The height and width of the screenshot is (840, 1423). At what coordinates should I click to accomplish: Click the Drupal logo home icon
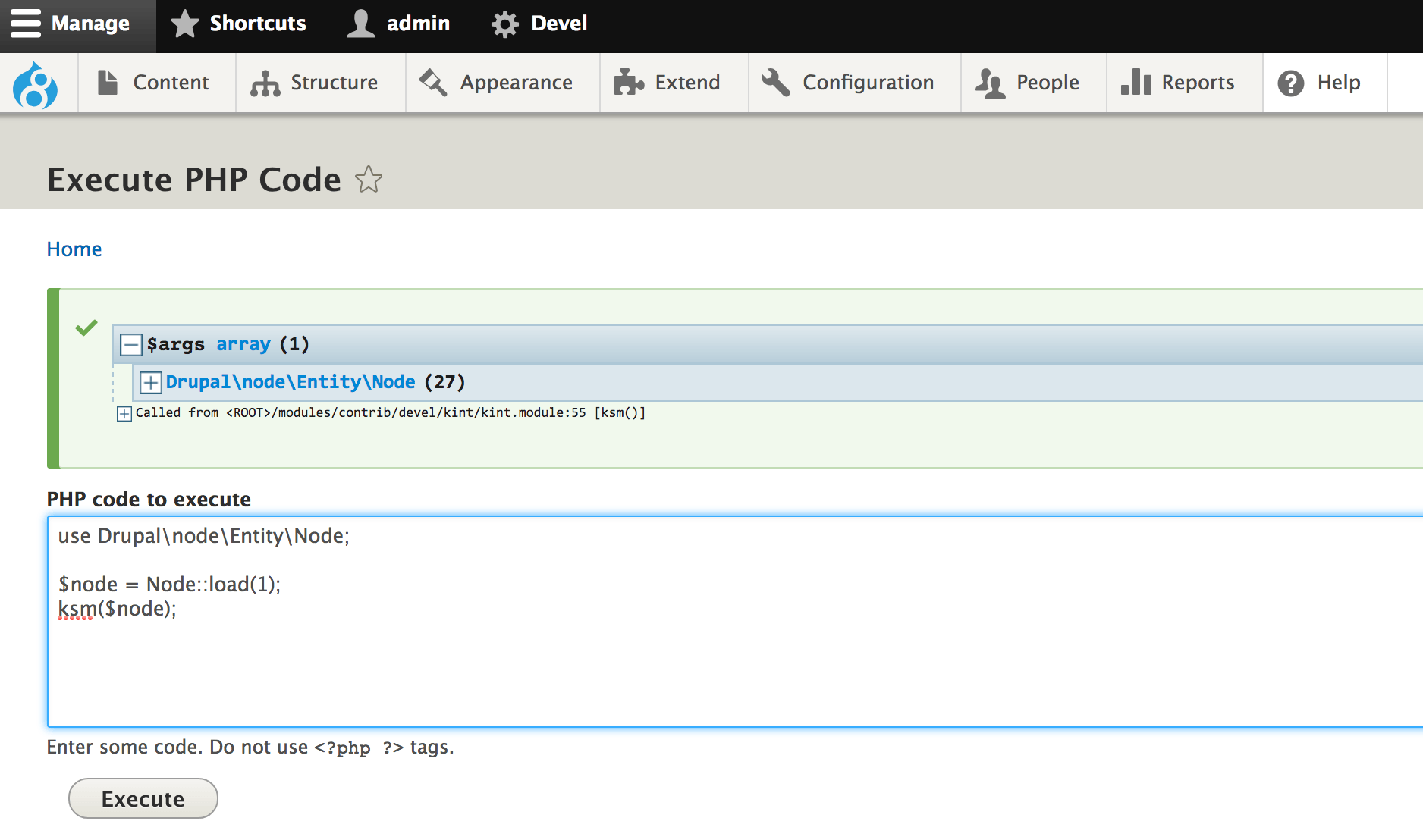[x=35, y=84]
